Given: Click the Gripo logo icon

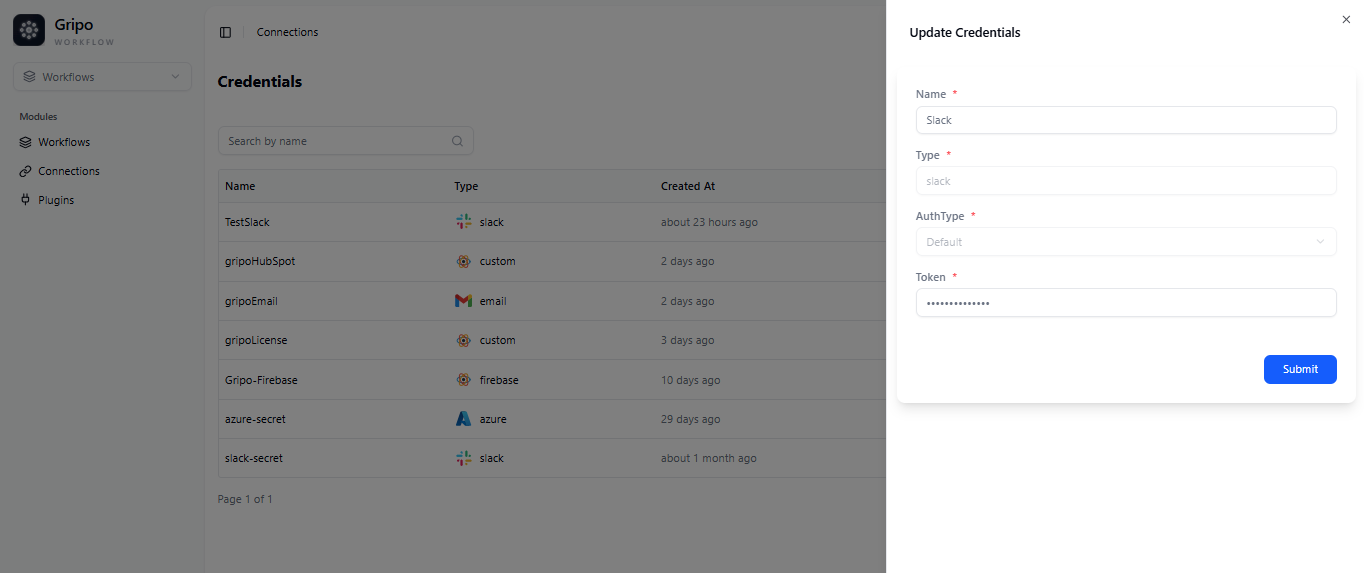Looking at the screenshot, I should [x=29, y=31].
